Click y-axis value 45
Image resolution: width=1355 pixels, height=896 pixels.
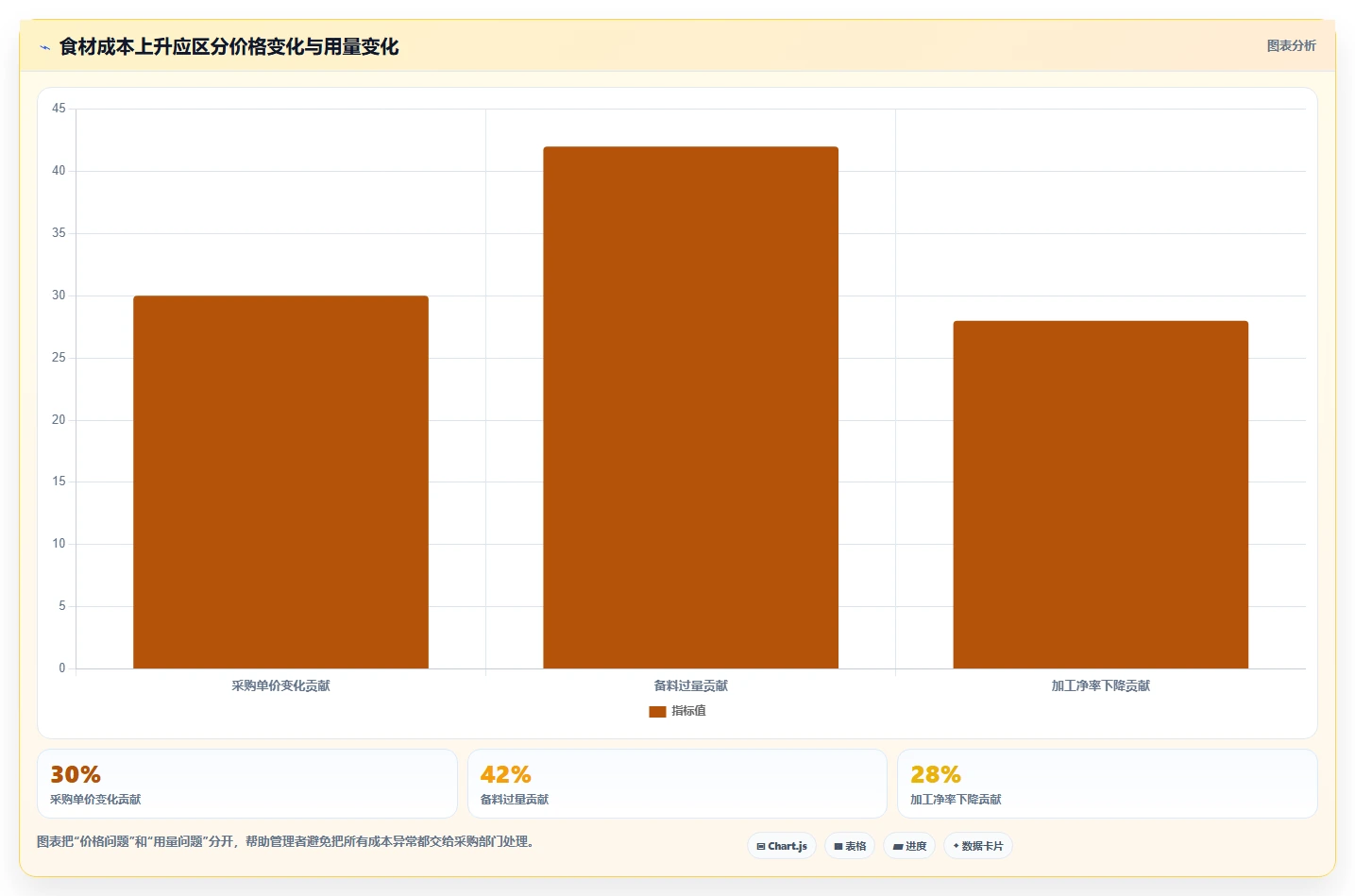coord(59,109)
